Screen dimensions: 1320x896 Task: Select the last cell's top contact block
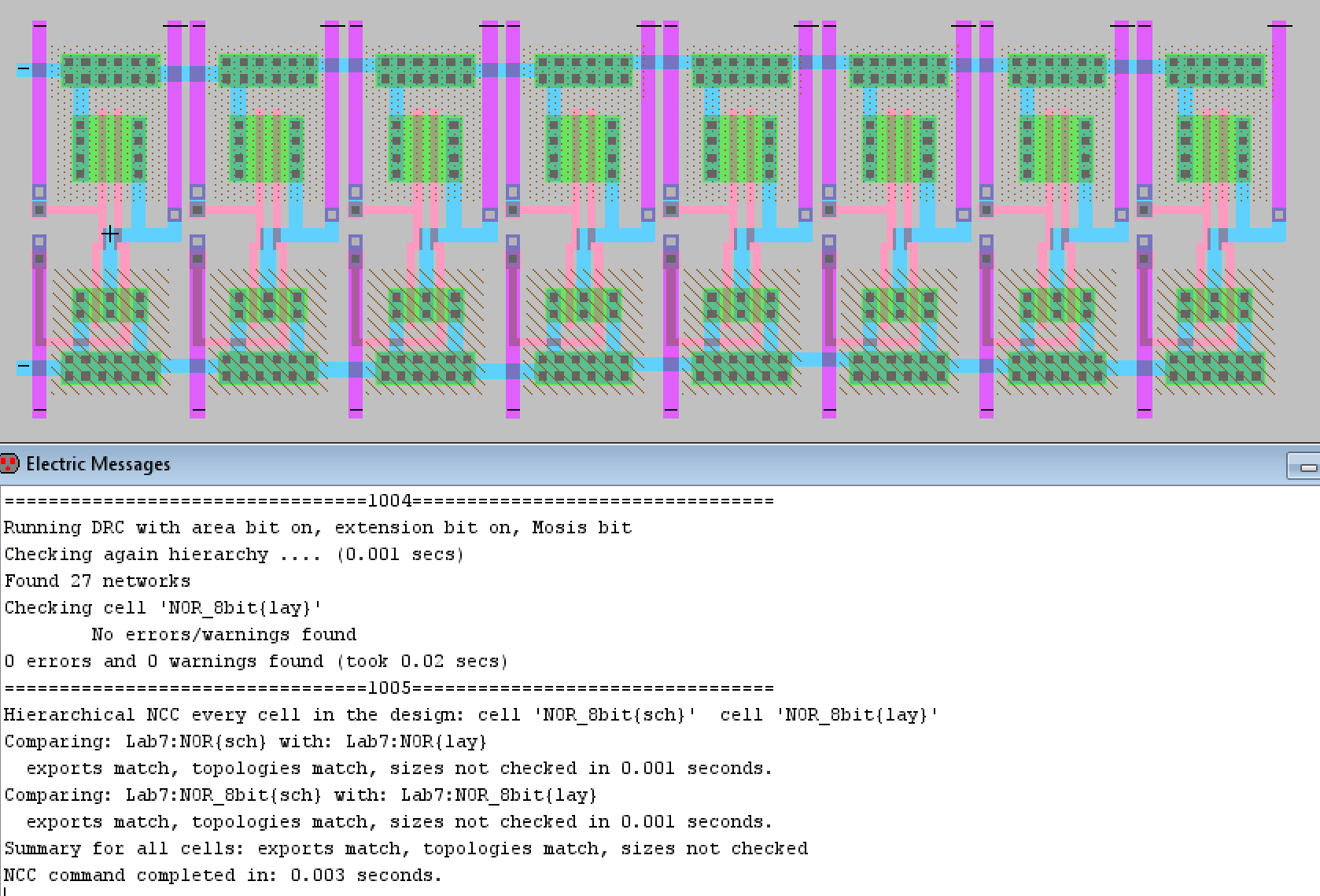(1215, 70)
